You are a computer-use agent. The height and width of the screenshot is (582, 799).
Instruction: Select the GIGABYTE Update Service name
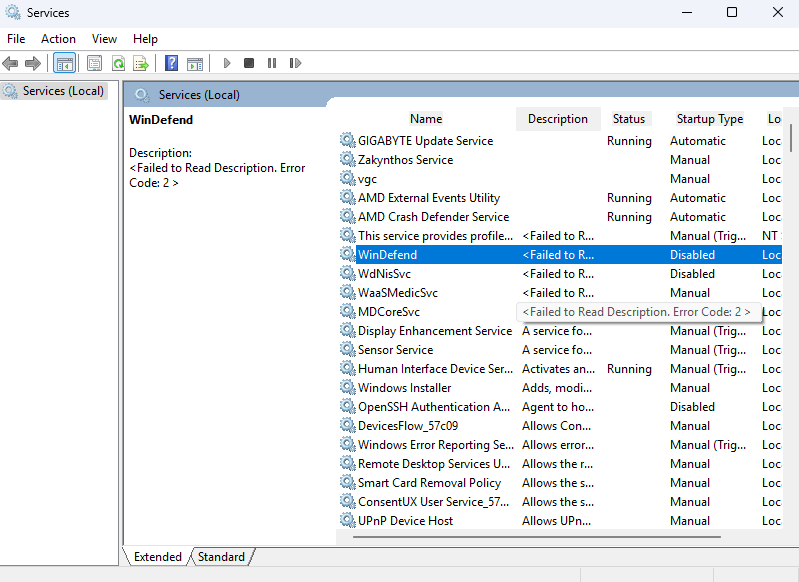[425, 141]
